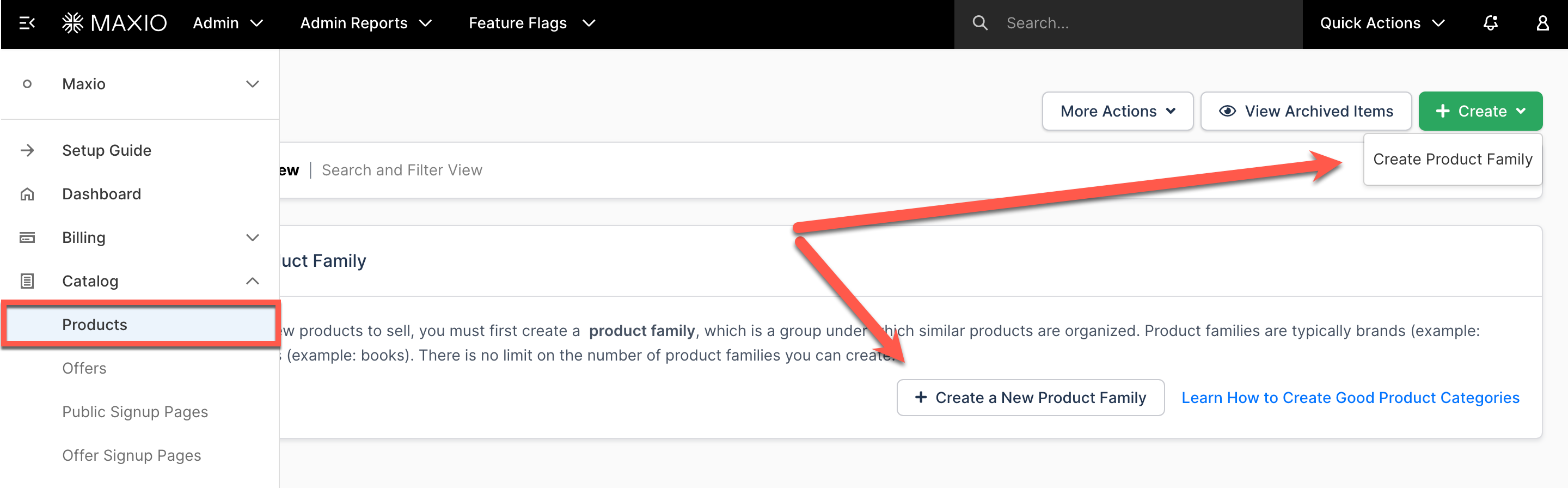The width and height of the screenshot is (1568, 488).
Task: Toggle View Archived Items
Action: (x=1306, y=112)
